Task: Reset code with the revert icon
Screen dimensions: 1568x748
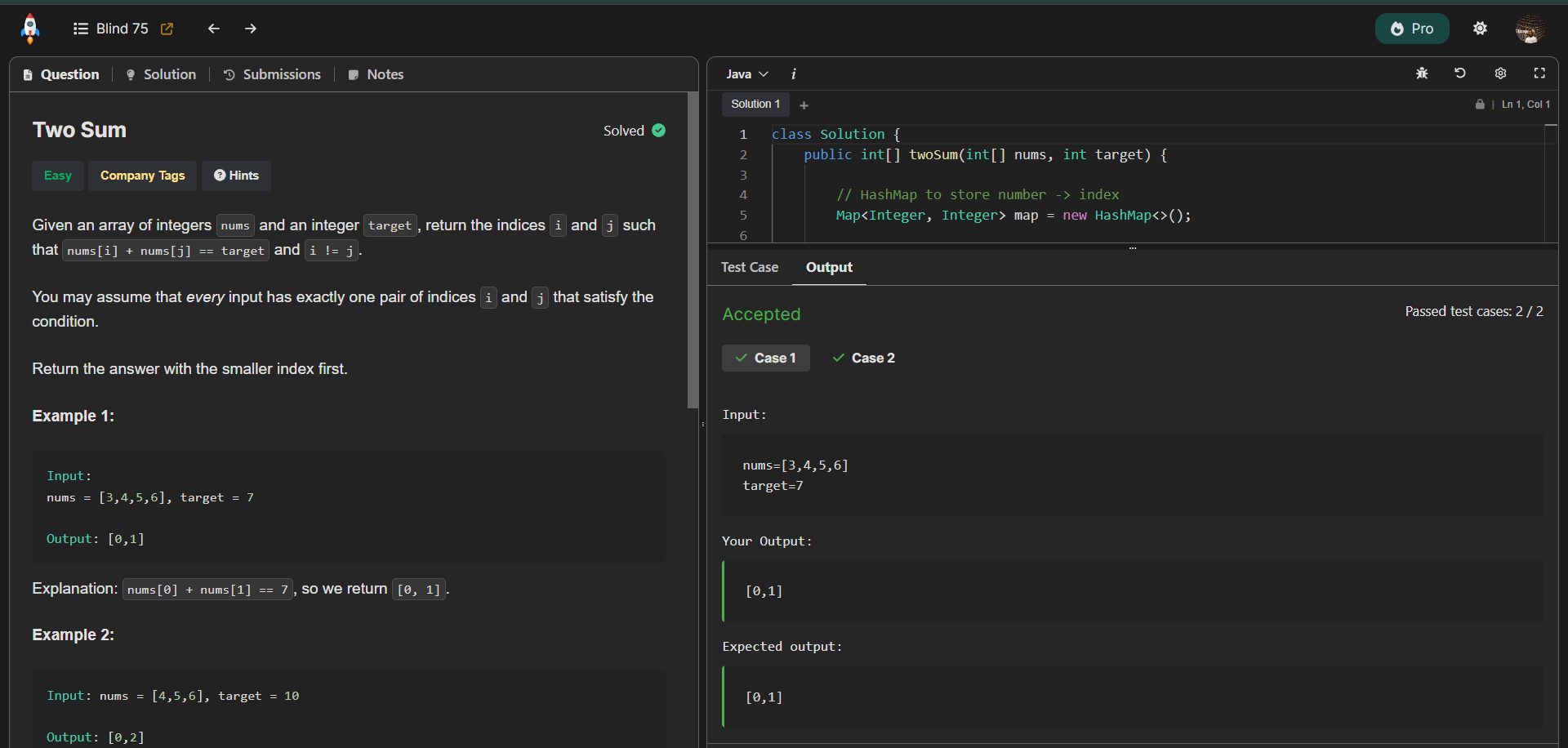Action: pyautogui.click(x=1460, y=73)
